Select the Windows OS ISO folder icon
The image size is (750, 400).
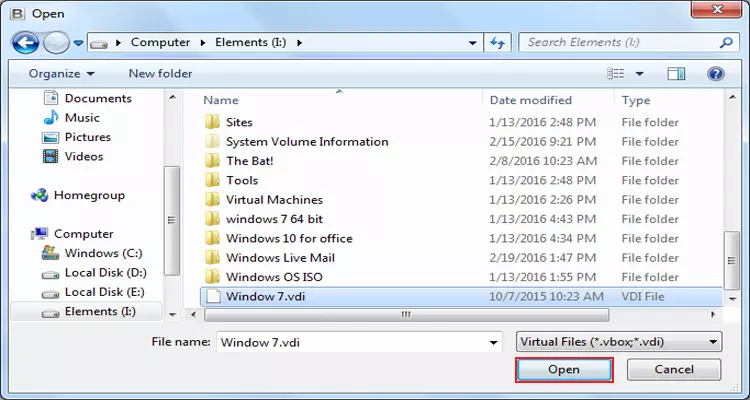(212, 277)
